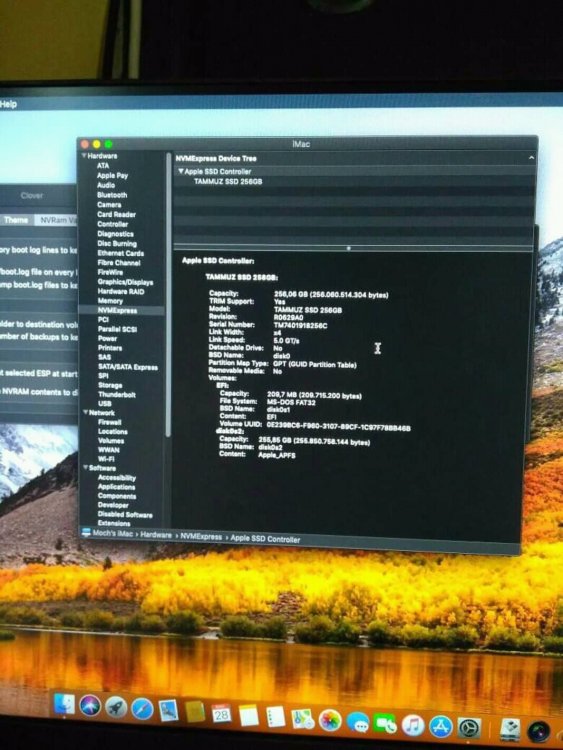This screenshot has width=563, height=750.
Task: Switch to NVRam tab in Clover window
Action: [57, 220]
